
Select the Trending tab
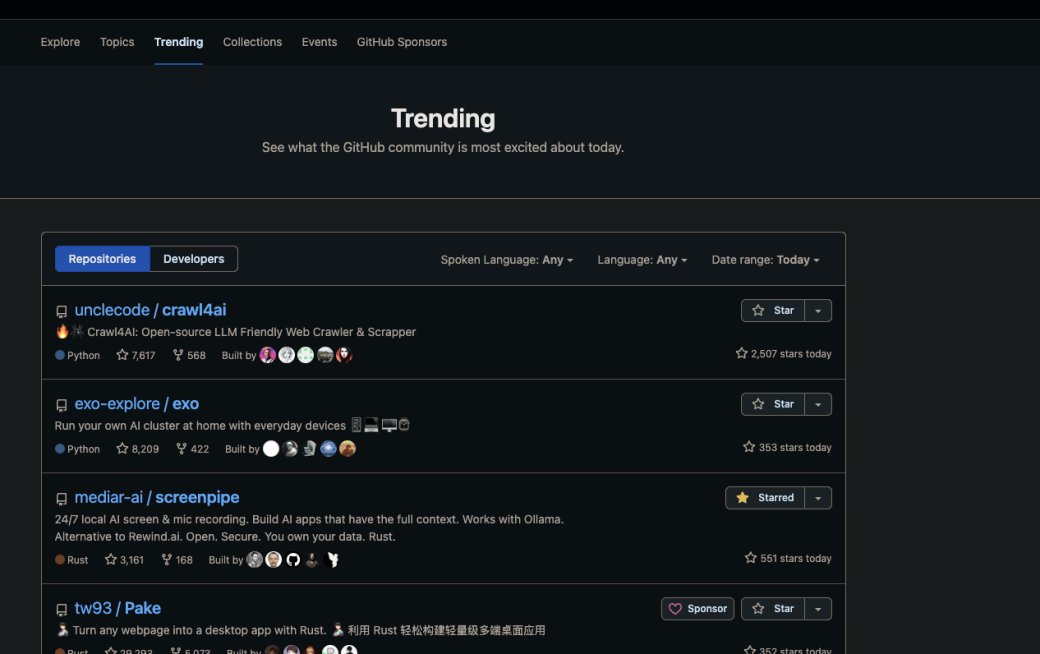click(178, 42)
